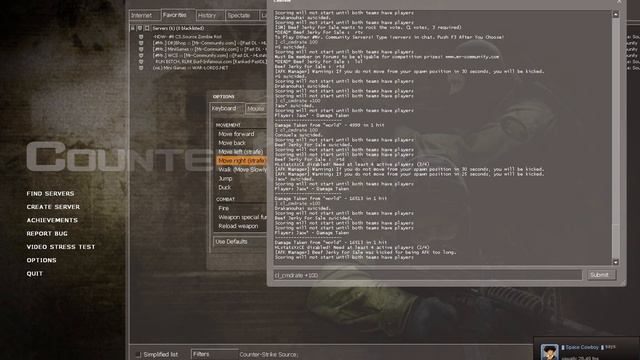Screen dimensions: 640x360
Task: Click console scrollbar up arrow
Action: (x=616, y=14)
